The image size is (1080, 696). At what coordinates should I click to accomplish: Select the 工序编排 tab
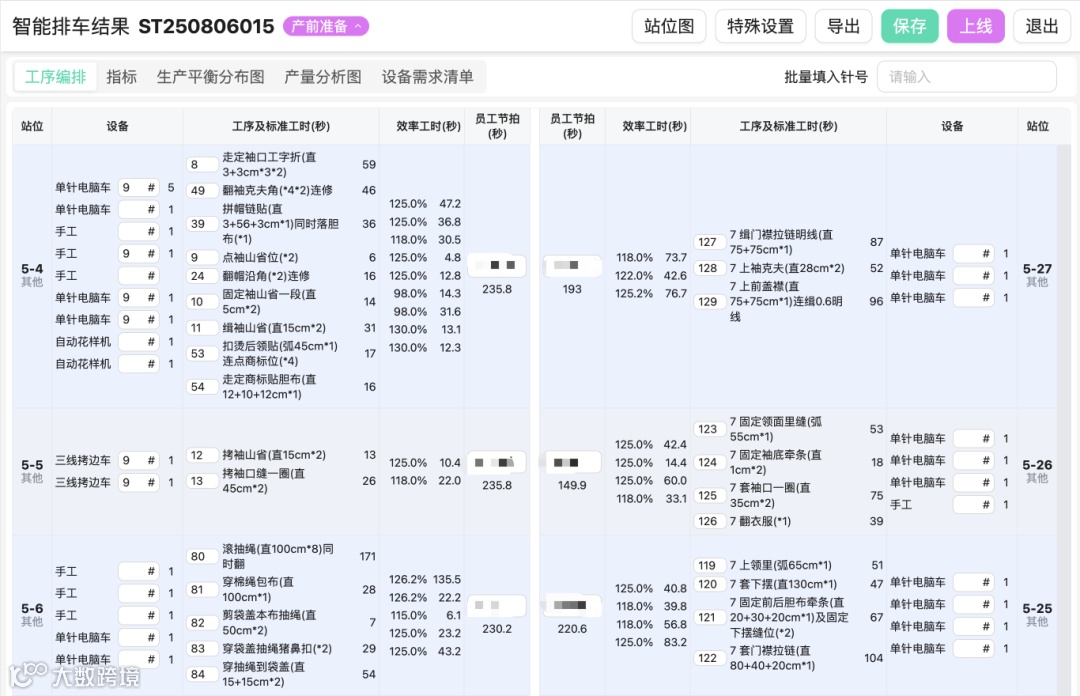55,76
